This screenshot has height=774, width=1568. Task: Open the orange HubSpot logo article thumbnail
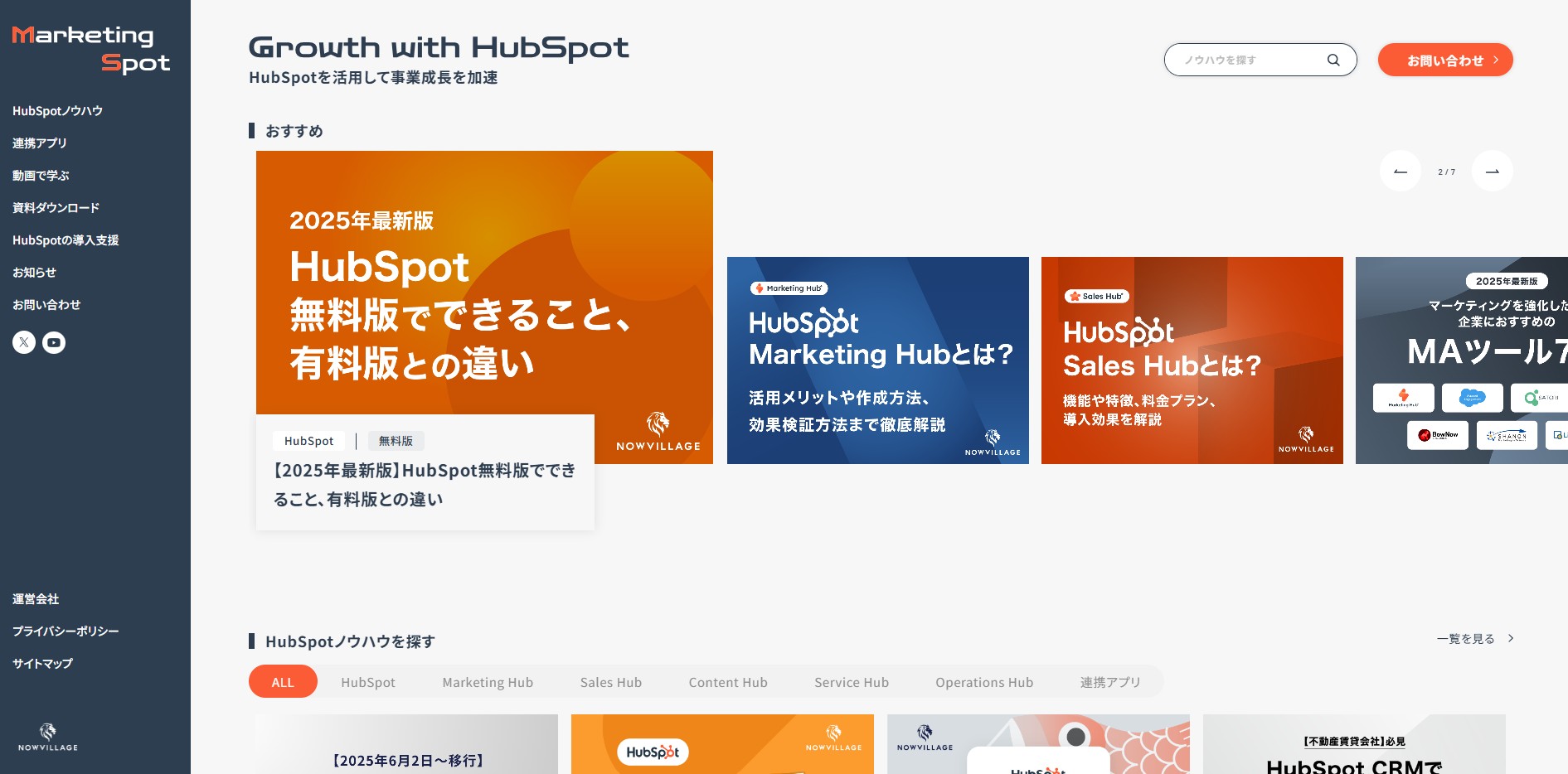(x=722, y=744)
